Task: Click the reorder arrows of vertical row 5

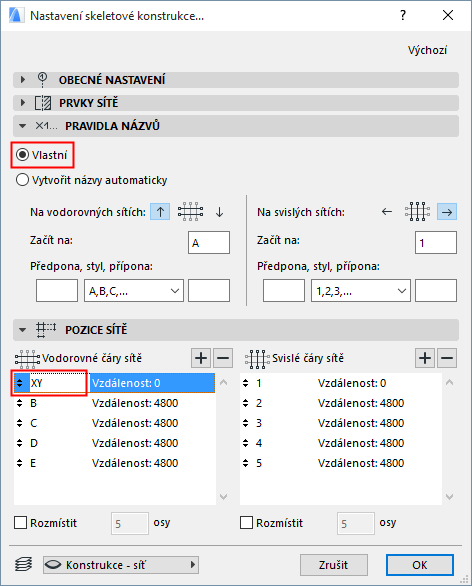Action: pyautogui.click(x=246, y=463)
